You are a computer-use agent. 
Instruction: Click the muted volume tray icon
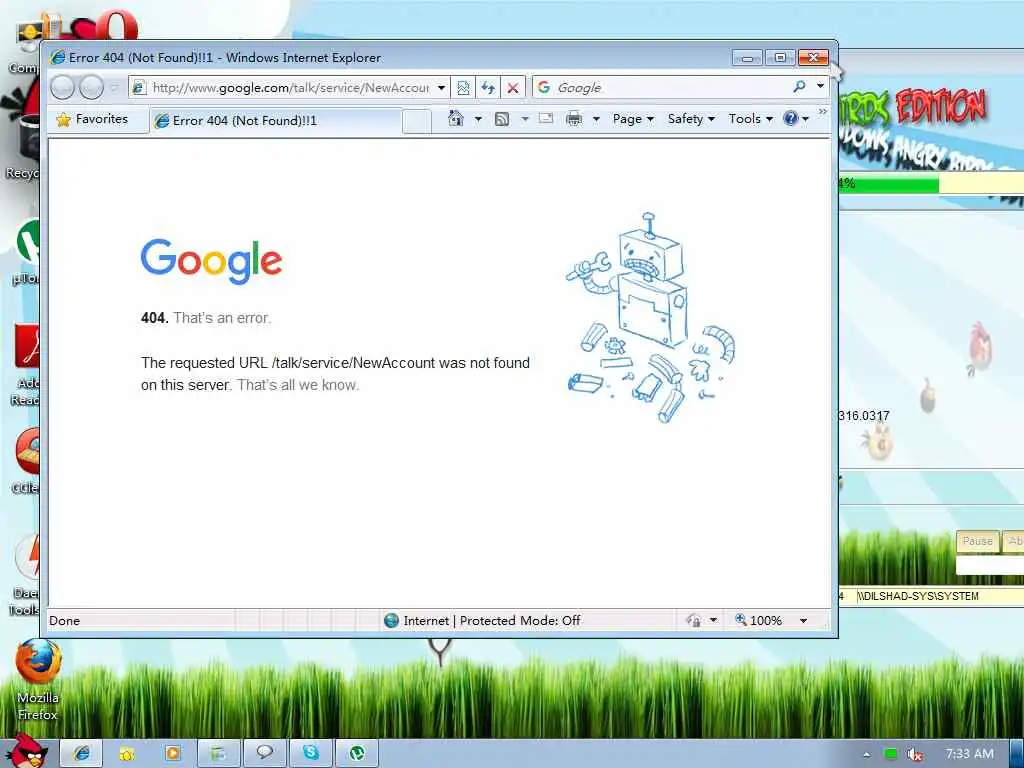[914, 754]
